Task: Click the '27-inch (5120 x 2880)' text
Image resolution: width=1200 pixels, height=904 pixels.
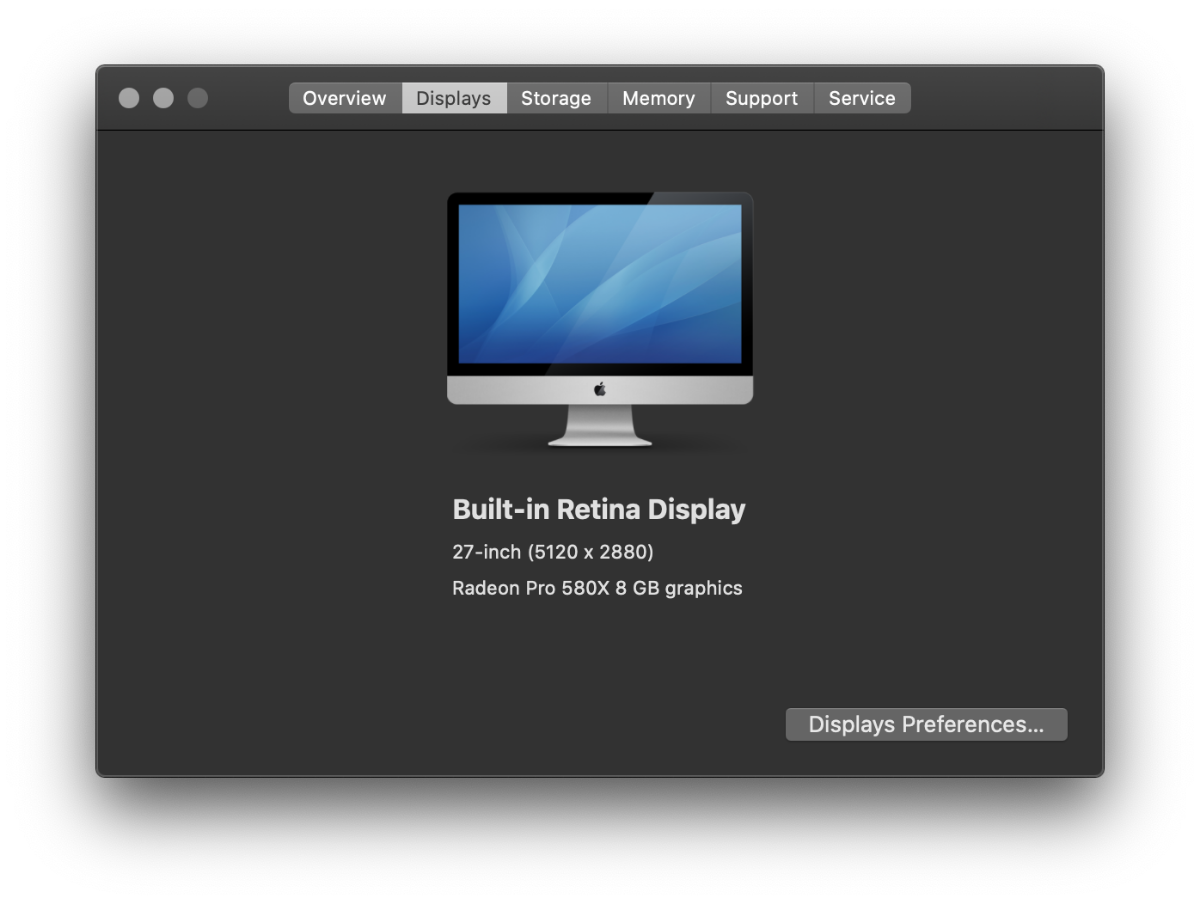Action: [553, 552]
